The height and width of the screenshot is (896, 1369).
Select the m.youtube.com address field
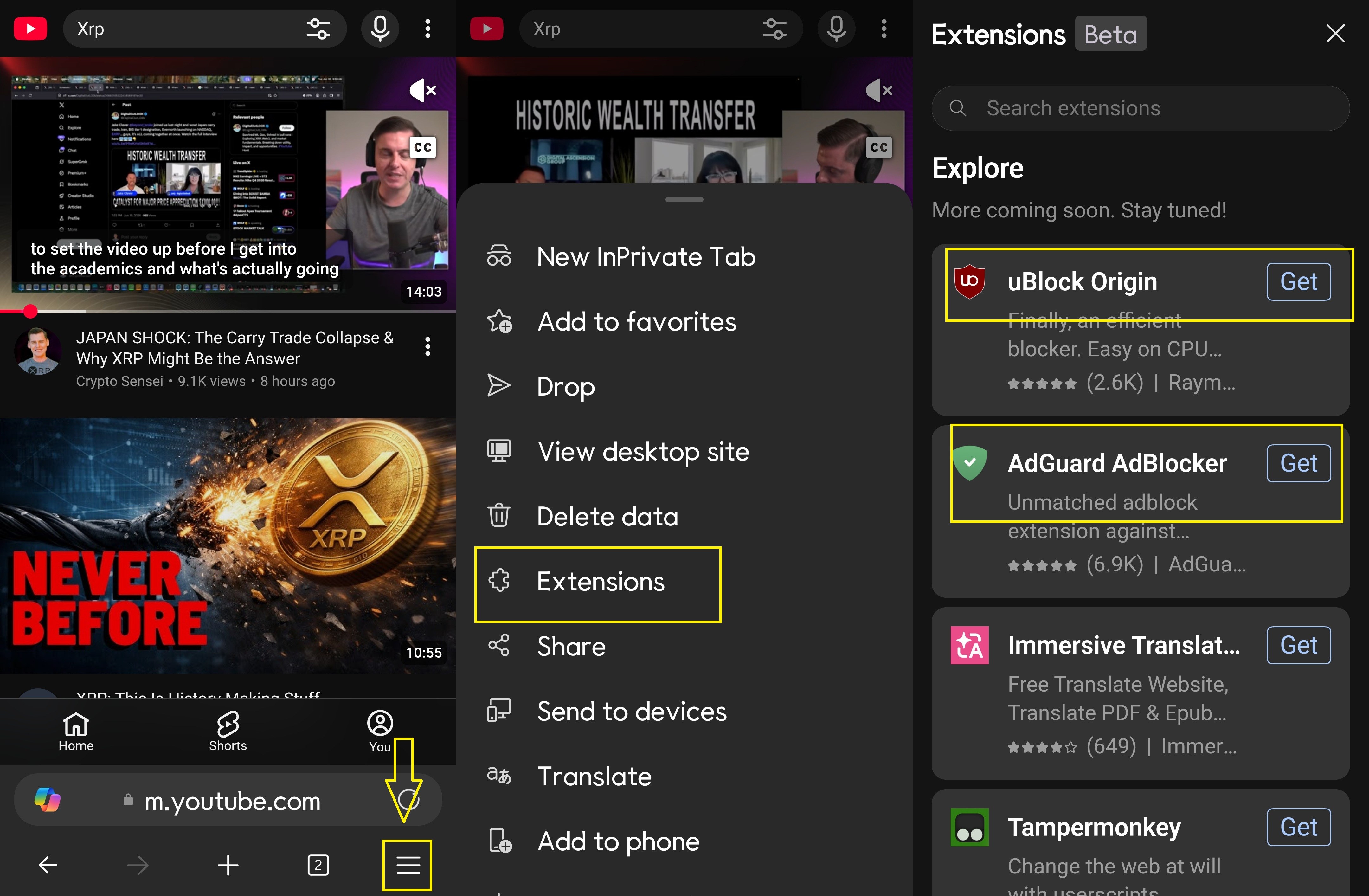click(x=228, y=800)
